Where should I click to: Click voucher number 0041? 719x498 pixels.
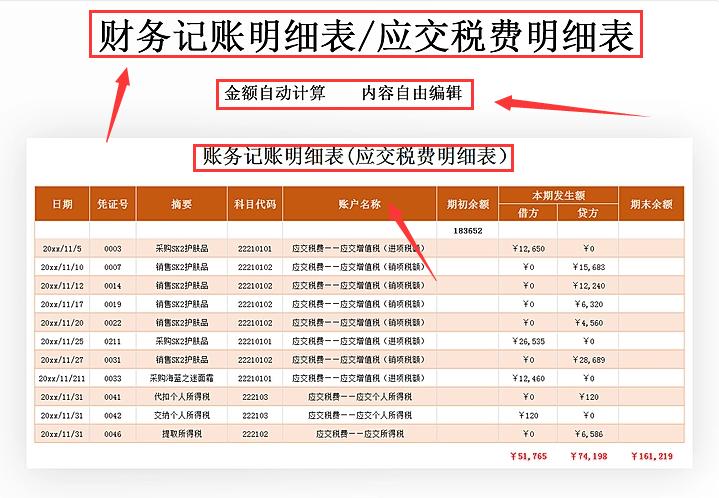pos(112,397)
